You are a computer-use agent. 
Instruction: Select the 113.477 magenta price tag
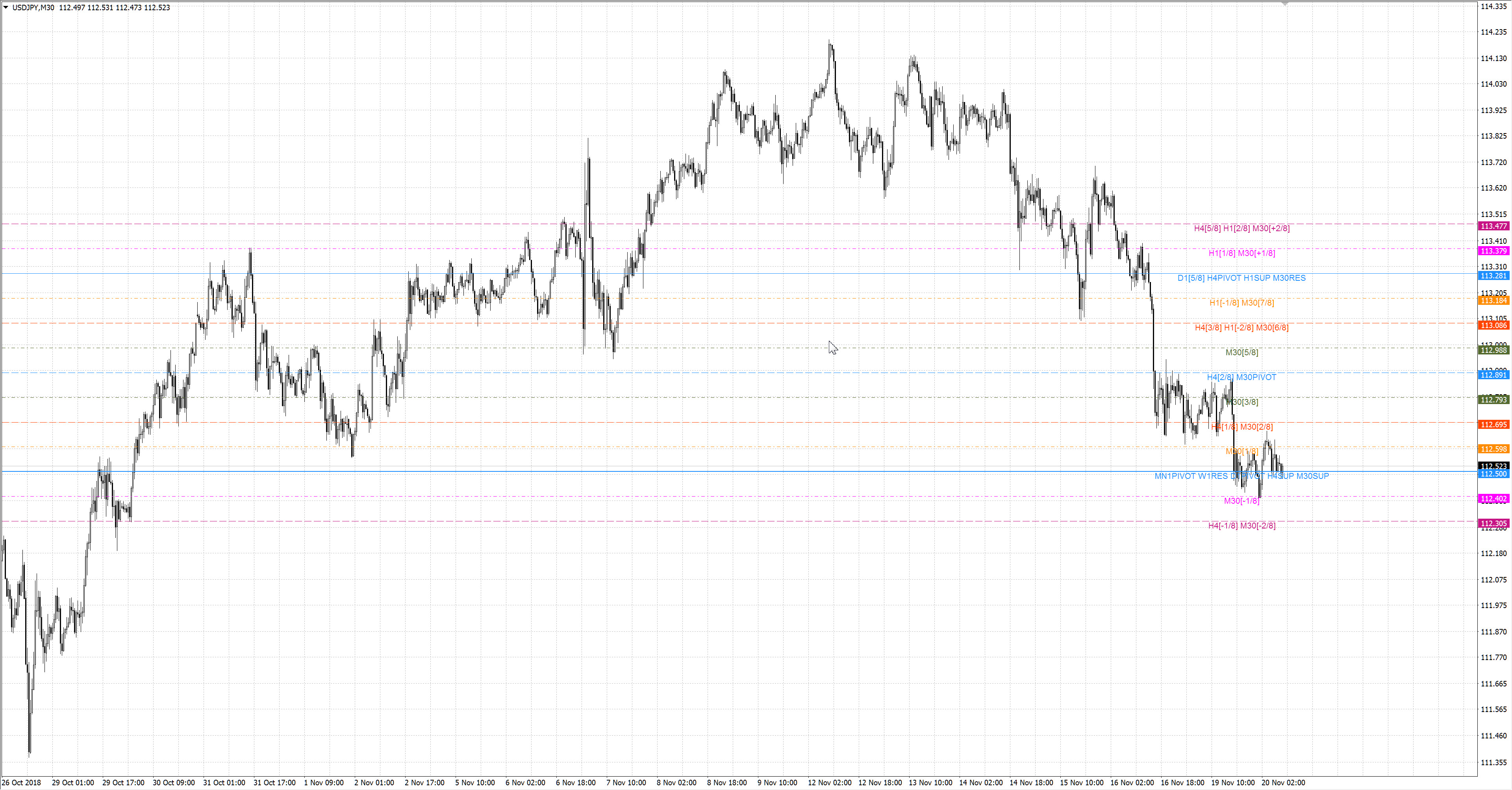[x=1493, y=226]
